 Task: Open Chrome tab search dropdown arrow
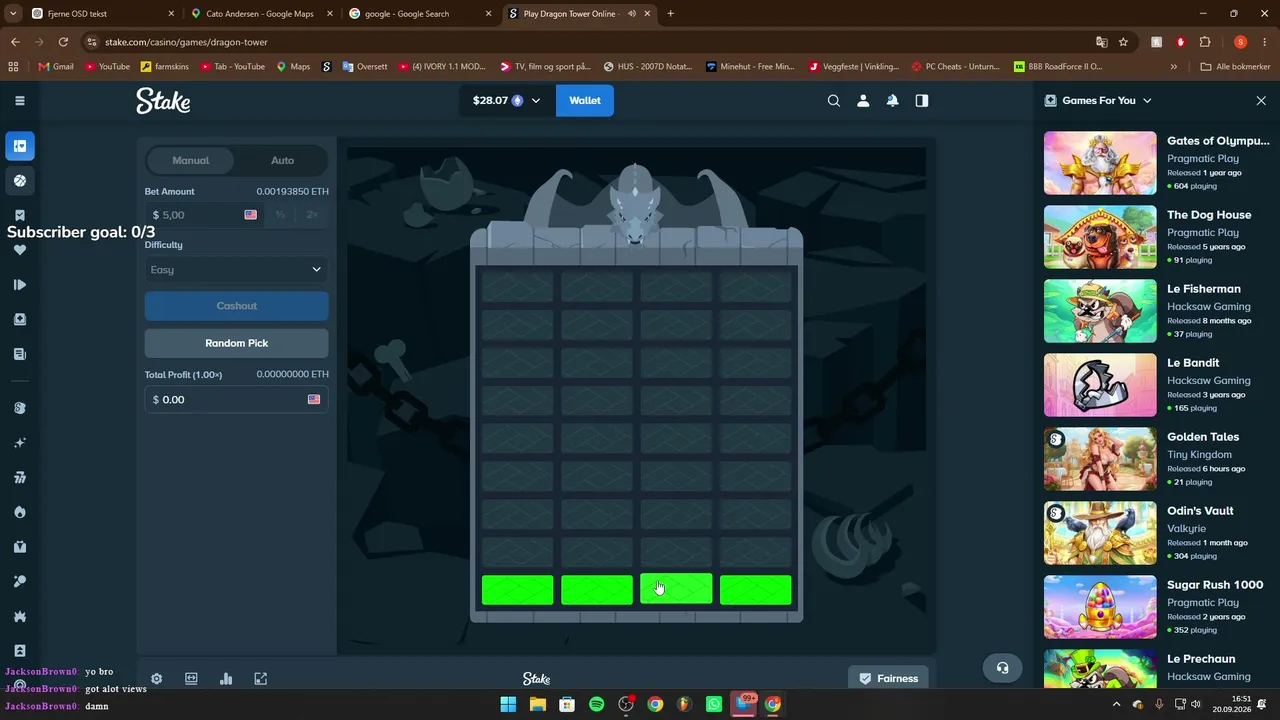tap(13, 14)
